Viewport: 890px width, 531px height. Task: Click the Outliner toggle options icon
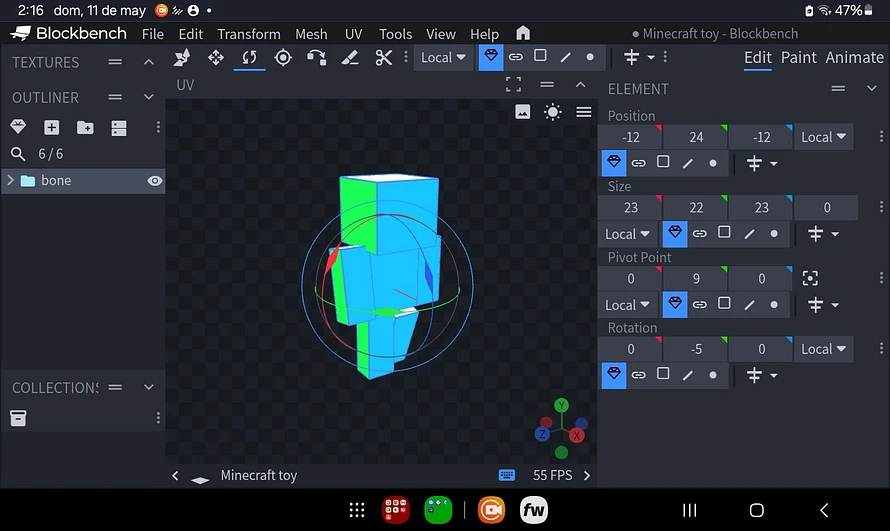pyautogui.click(x=119, y=128)
